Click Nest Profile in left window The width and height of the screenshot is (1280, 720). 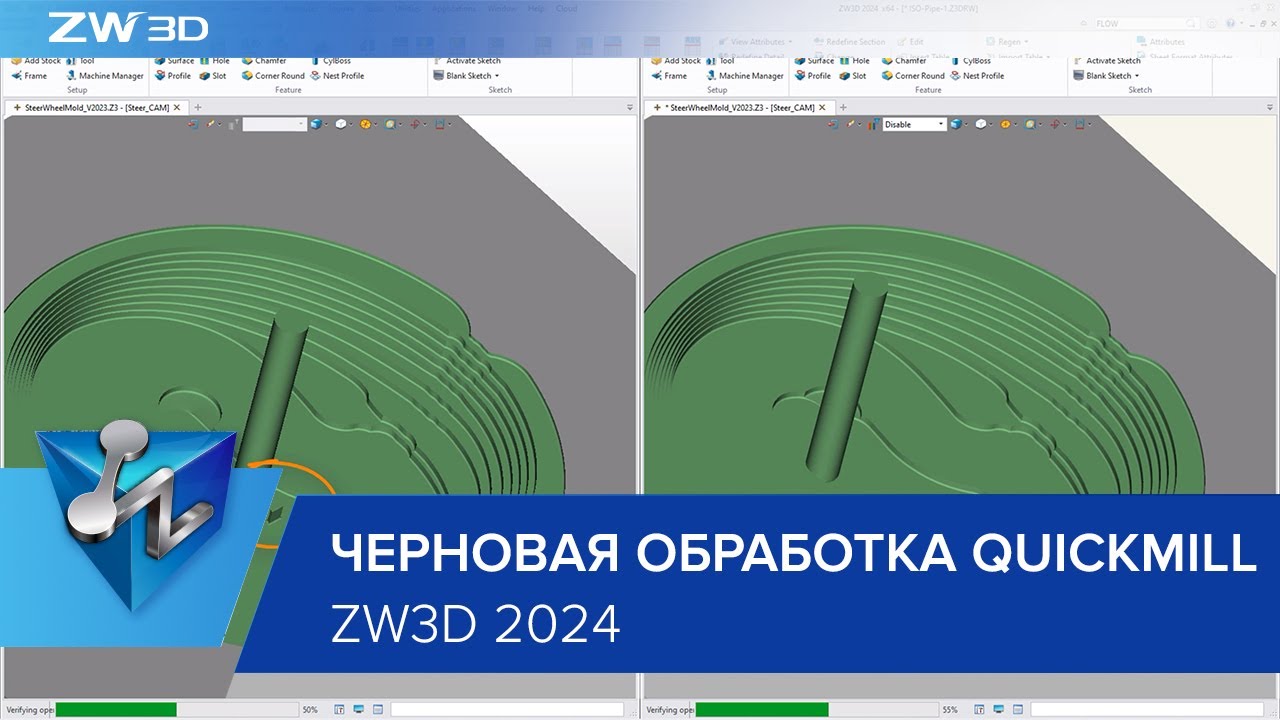(337, 76)
